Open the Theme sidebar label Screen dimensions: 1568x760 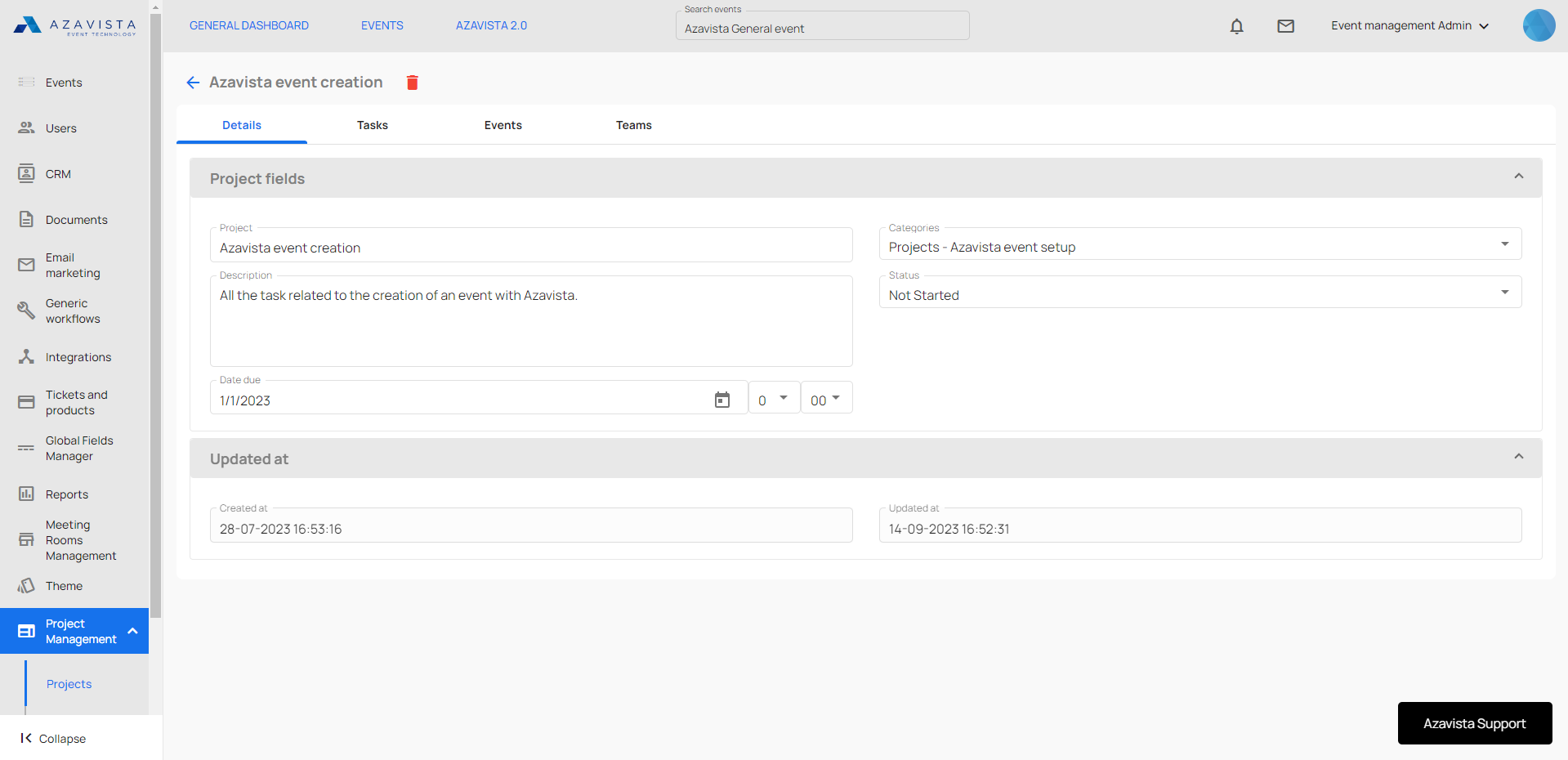coord(64,586)
